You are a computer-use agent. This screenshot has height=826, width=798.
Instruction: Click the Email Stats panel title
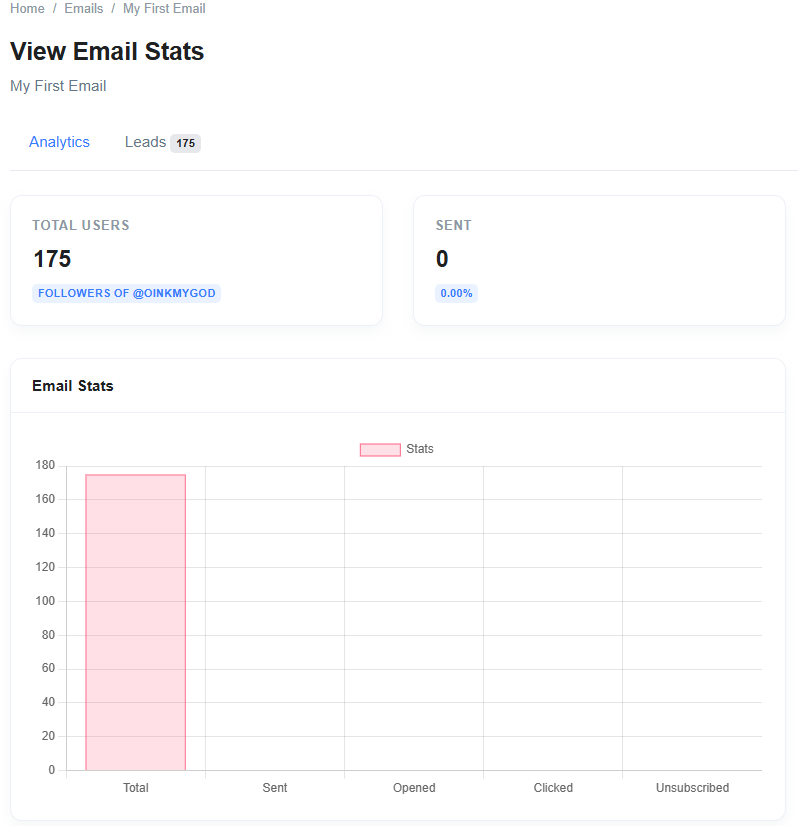(x=73, y=386)
